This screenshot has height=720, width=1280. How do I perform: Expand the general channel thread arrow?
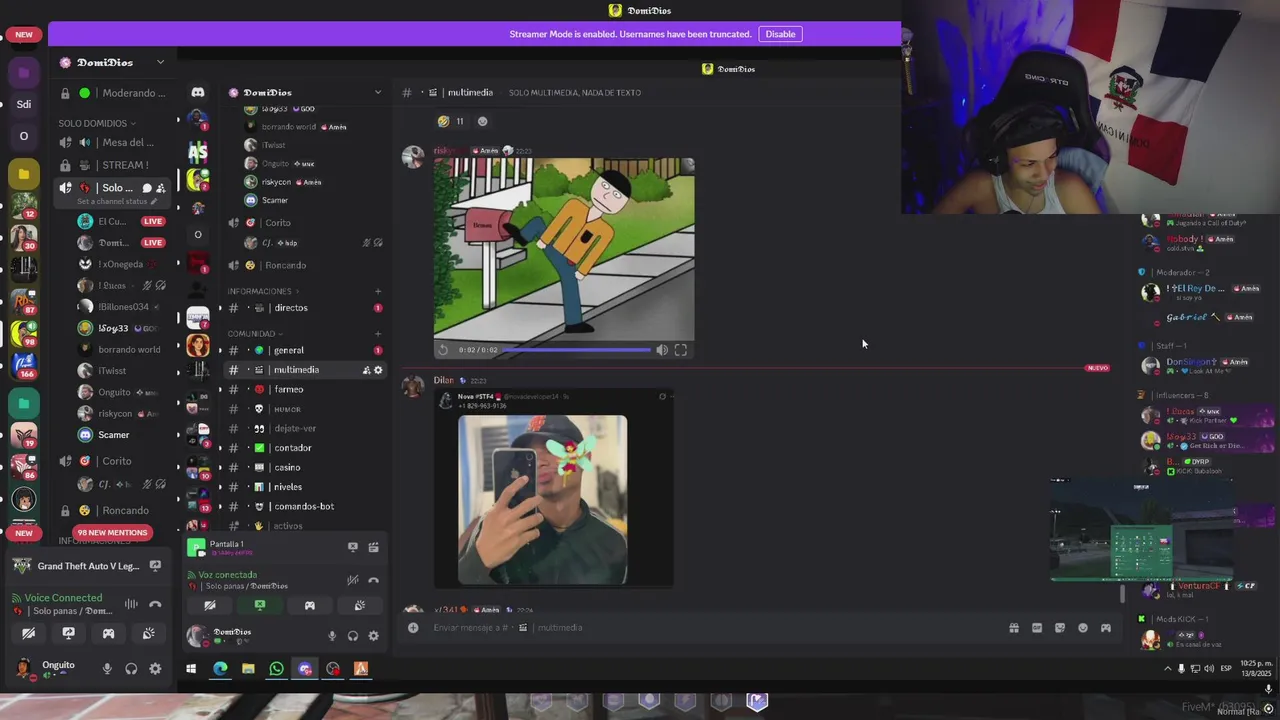click(x=221, y=350)
